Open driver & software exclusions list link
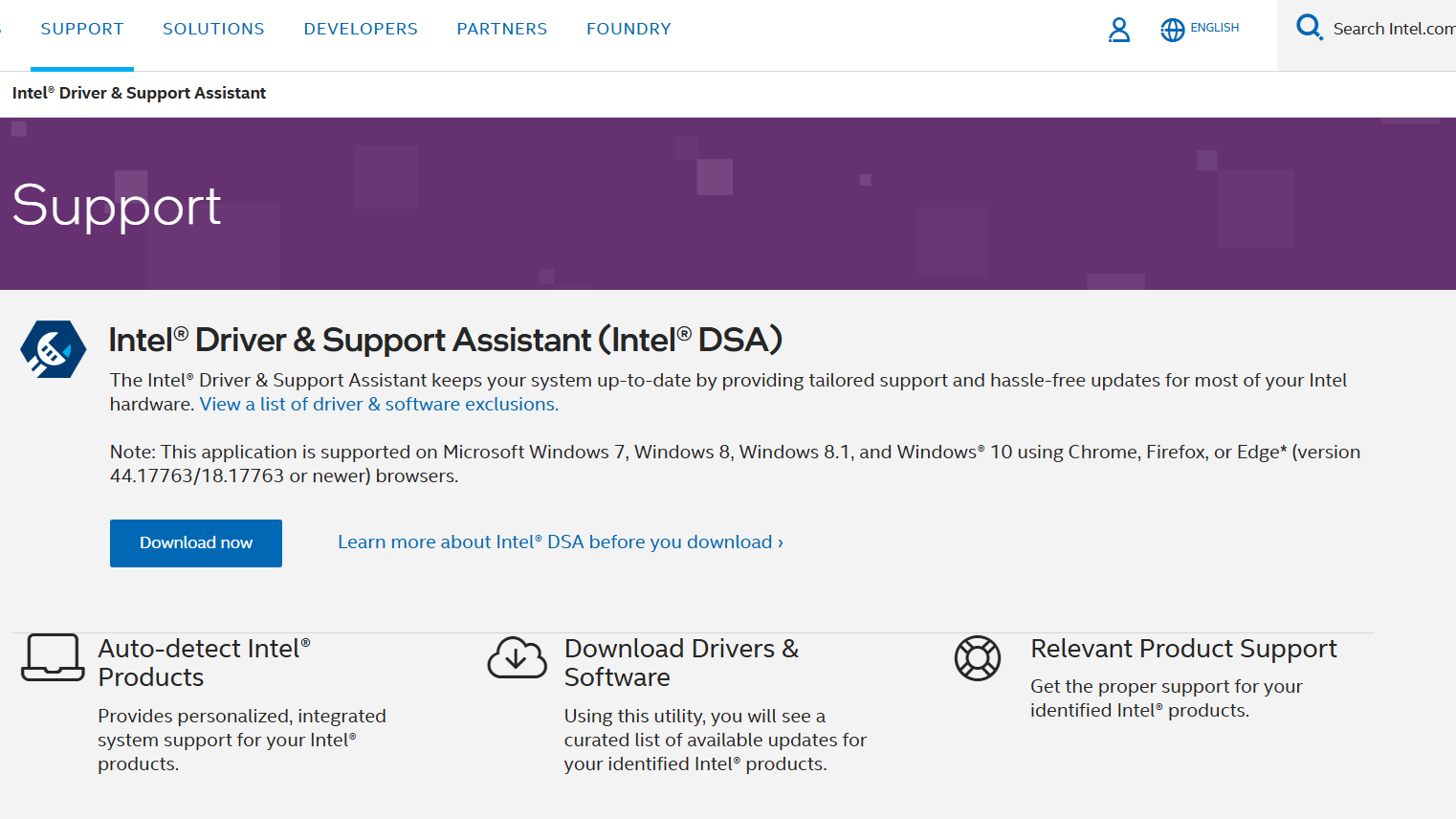 [x=379, y=405]
